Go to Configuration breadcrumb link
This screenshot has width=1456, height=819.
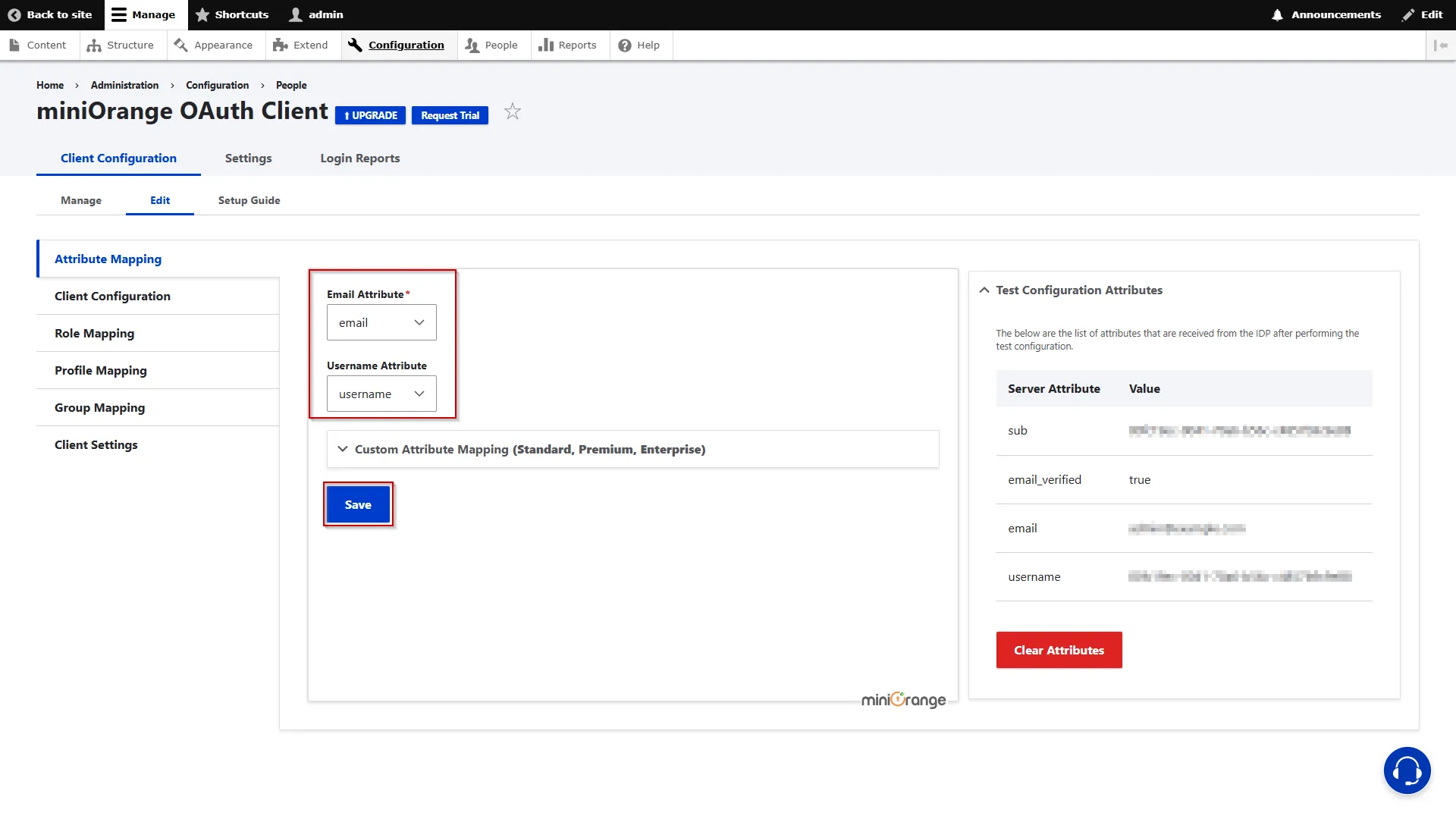tap(217, 85)
